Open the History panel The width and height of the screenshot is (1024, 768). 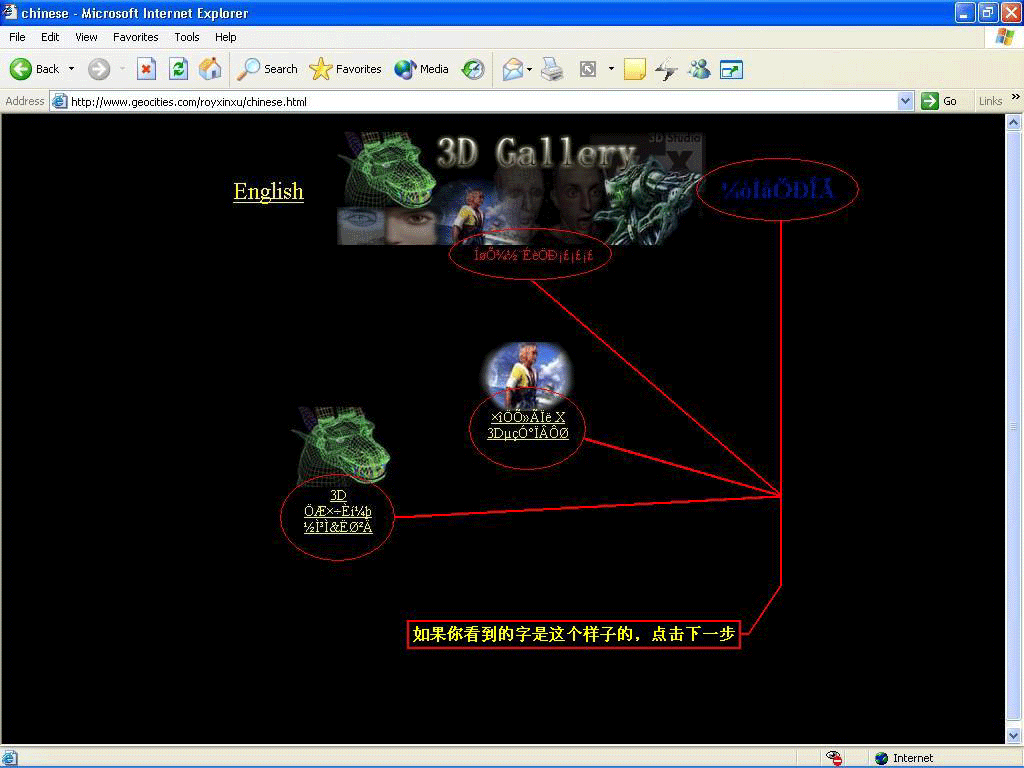click(x=473, y=69)
